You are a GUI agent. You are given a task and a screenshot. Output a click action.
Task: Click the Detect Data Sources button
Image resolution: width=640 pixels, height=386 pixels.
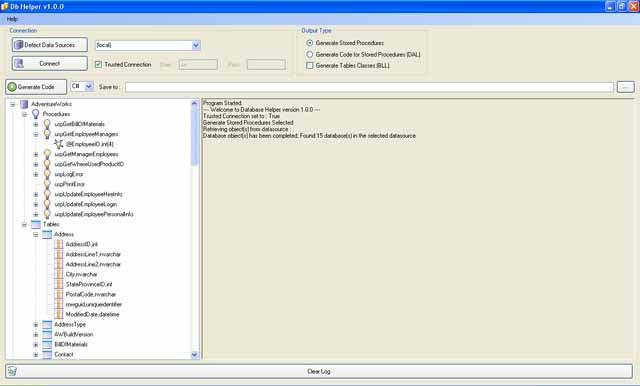click(49, 45)
